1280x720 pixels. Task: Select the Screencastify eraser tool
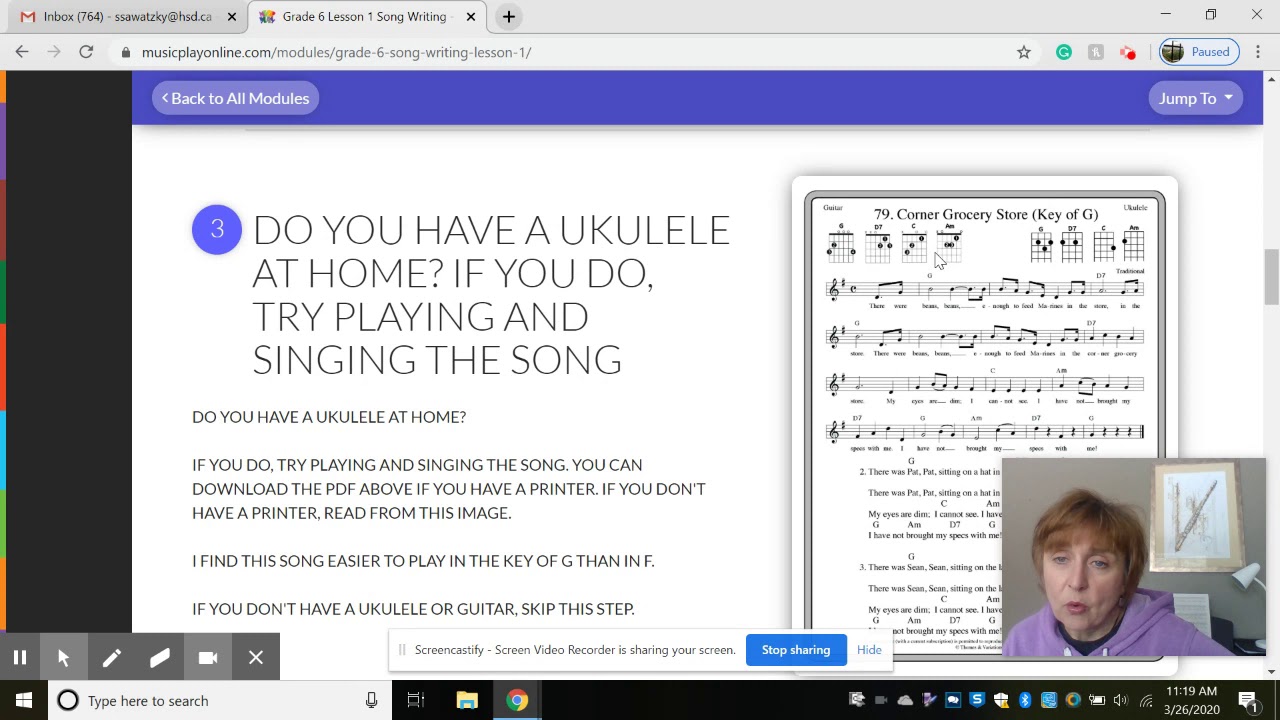click(x=159, y=657)
